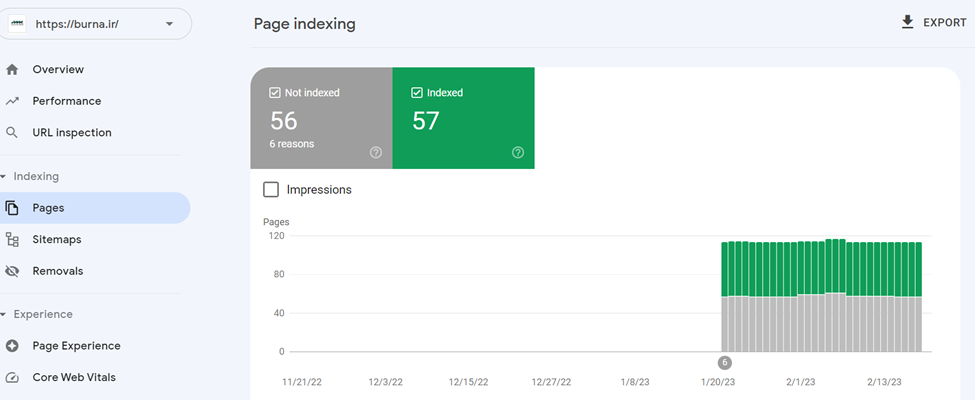The height and width of the screenshot is (400, 975).
Task: Click the Core Web Vitals gauge icon
Action: [12, 378]
